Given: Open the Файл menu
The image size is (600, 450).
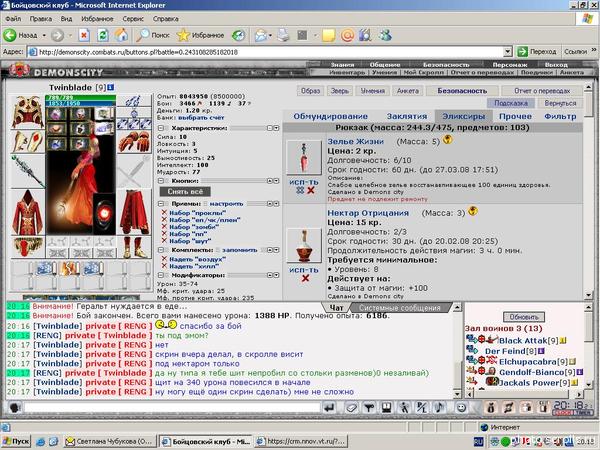Looking at the screenshot, I should point(13,18).
